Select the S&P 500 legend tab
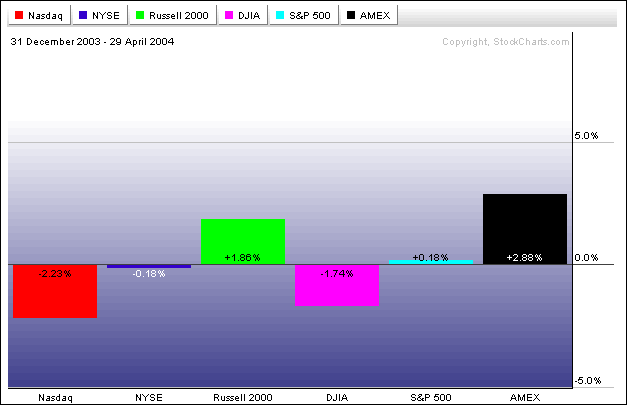The image size is (627, 405). (304, 15)
